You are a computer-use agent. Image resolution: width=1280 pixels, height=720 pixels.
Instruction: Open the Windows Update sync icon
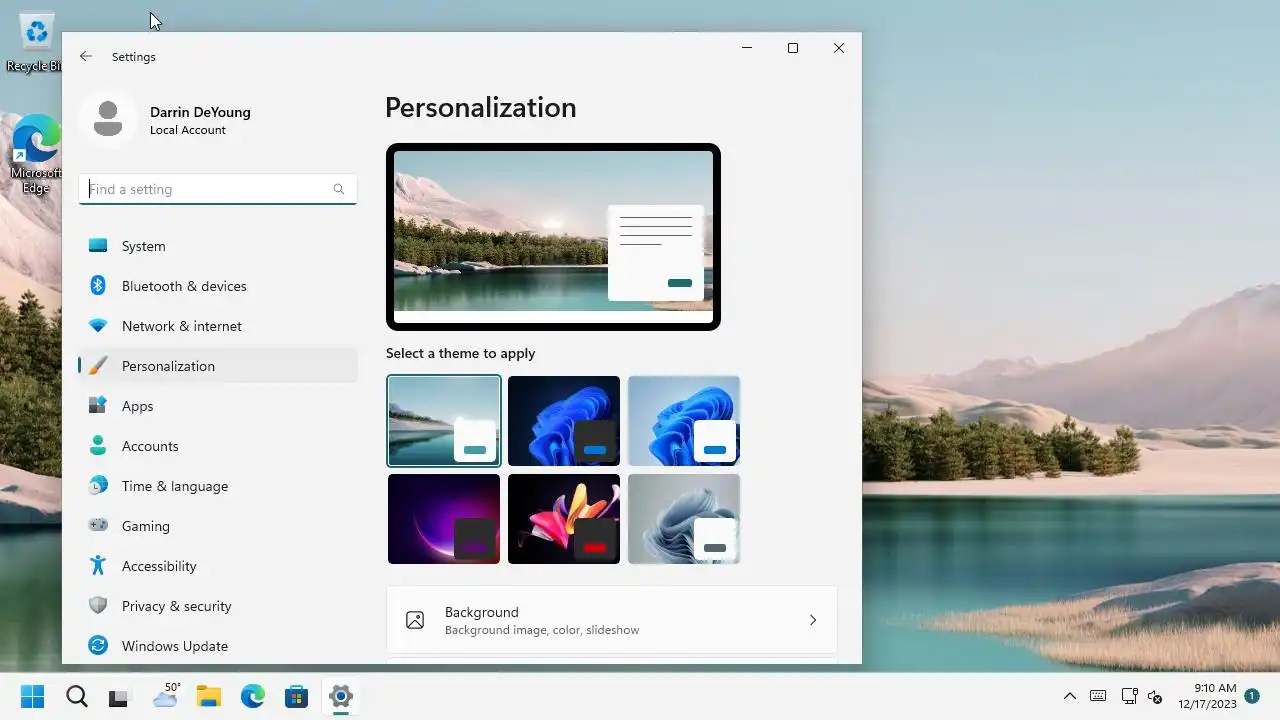point(98,646)
